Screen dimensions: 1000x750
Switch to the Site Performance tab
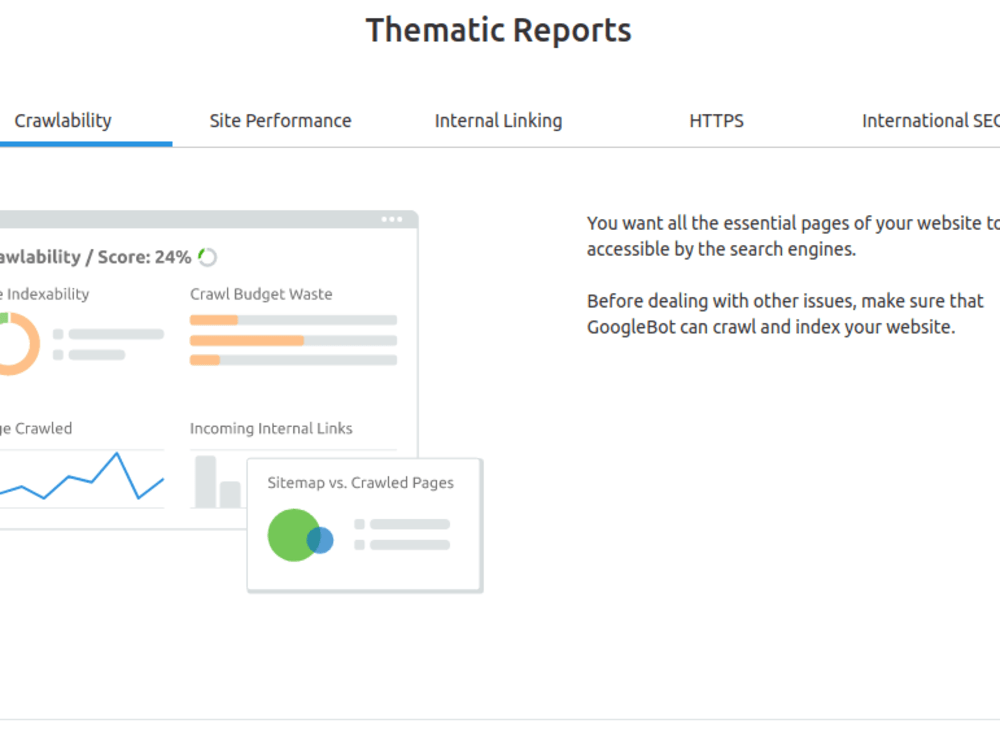(x=281, y=121)
